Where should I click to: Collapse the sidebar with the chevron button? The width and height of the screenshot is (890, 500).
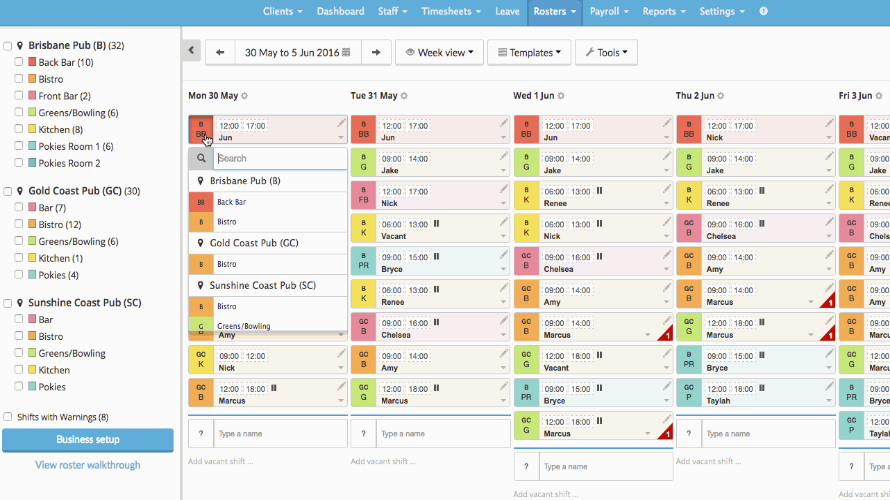(x=192, y=52)
